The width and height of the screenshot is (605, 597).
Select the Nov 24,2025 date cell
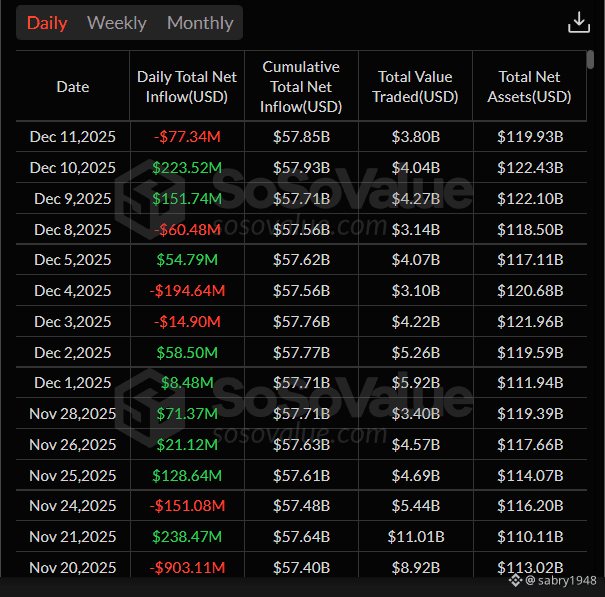point(73,506)
